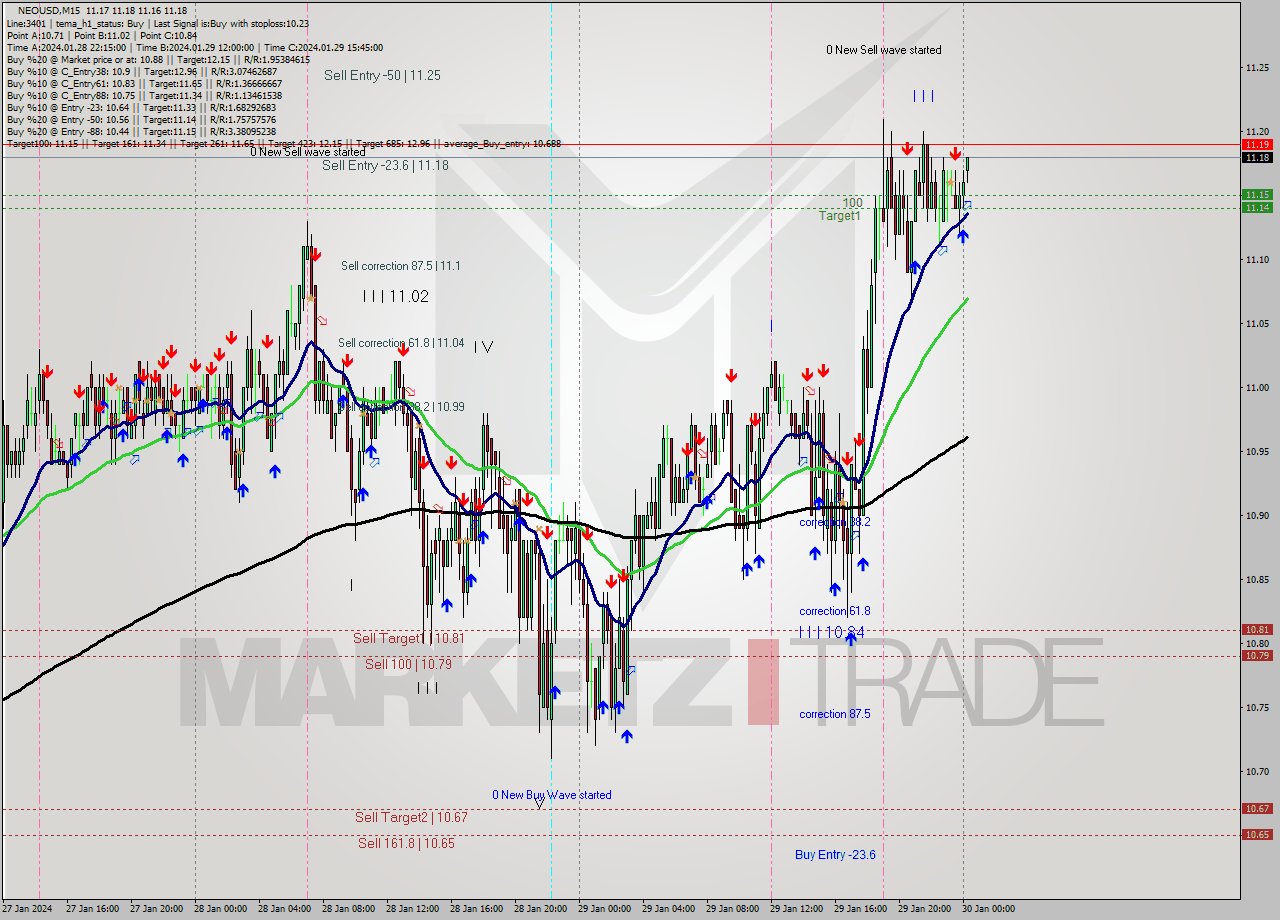This screenshot has width=1280, height=920.
Task: Select the 'Buy %20 @ Entry -88: 10.44' row
Action: pyautogui.click(x=141, y=131)
